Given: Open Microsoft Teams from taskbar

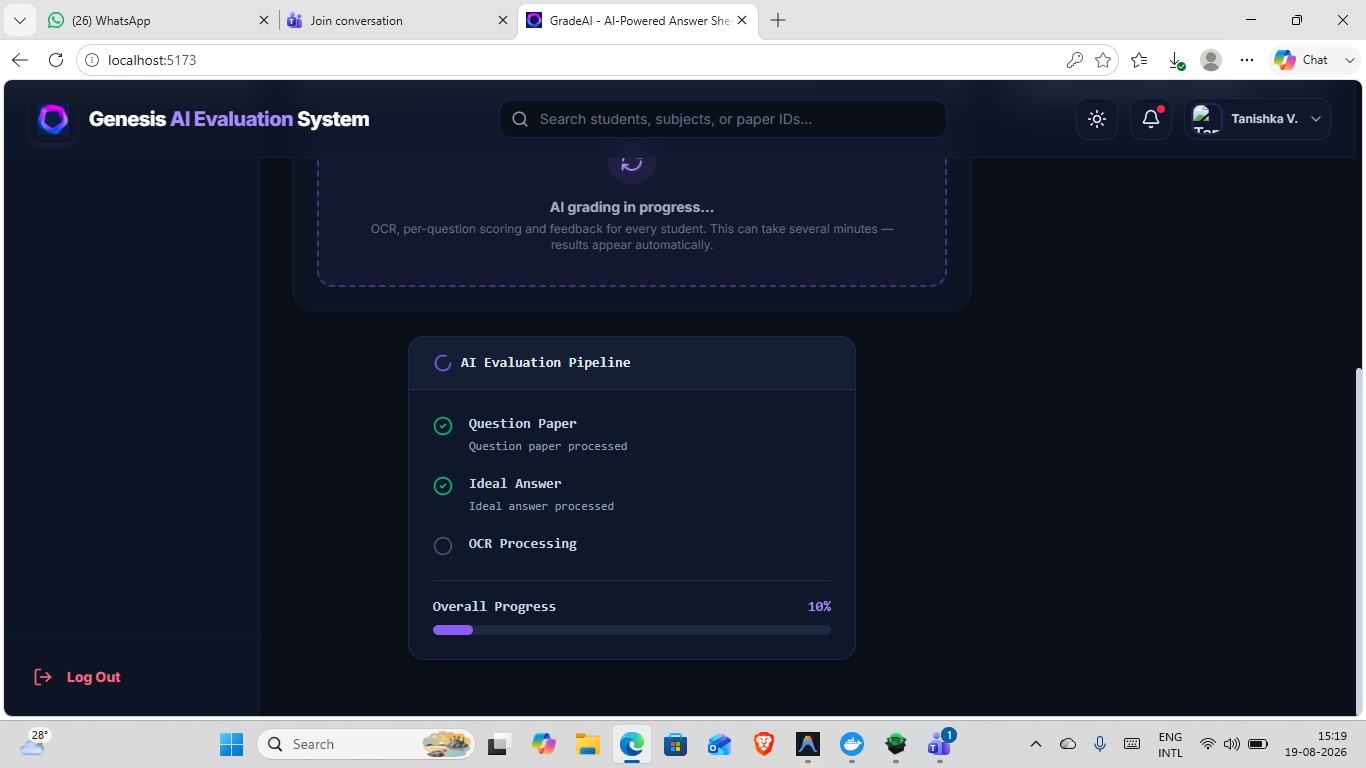Looking at the screenshot, I should (940, 744).
